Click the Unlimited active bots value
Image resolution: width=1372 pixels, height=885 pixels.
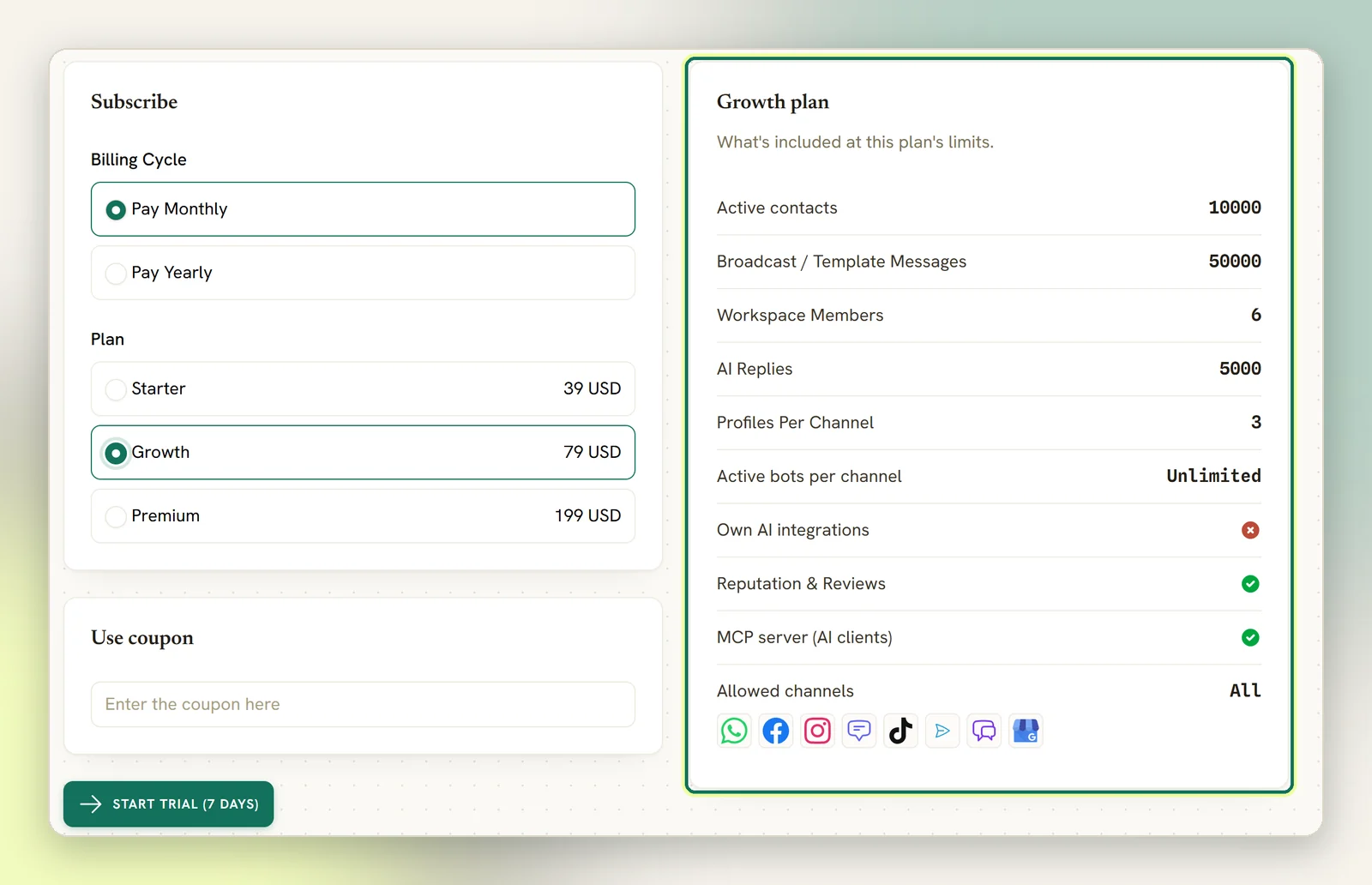tap(1213, 476)
